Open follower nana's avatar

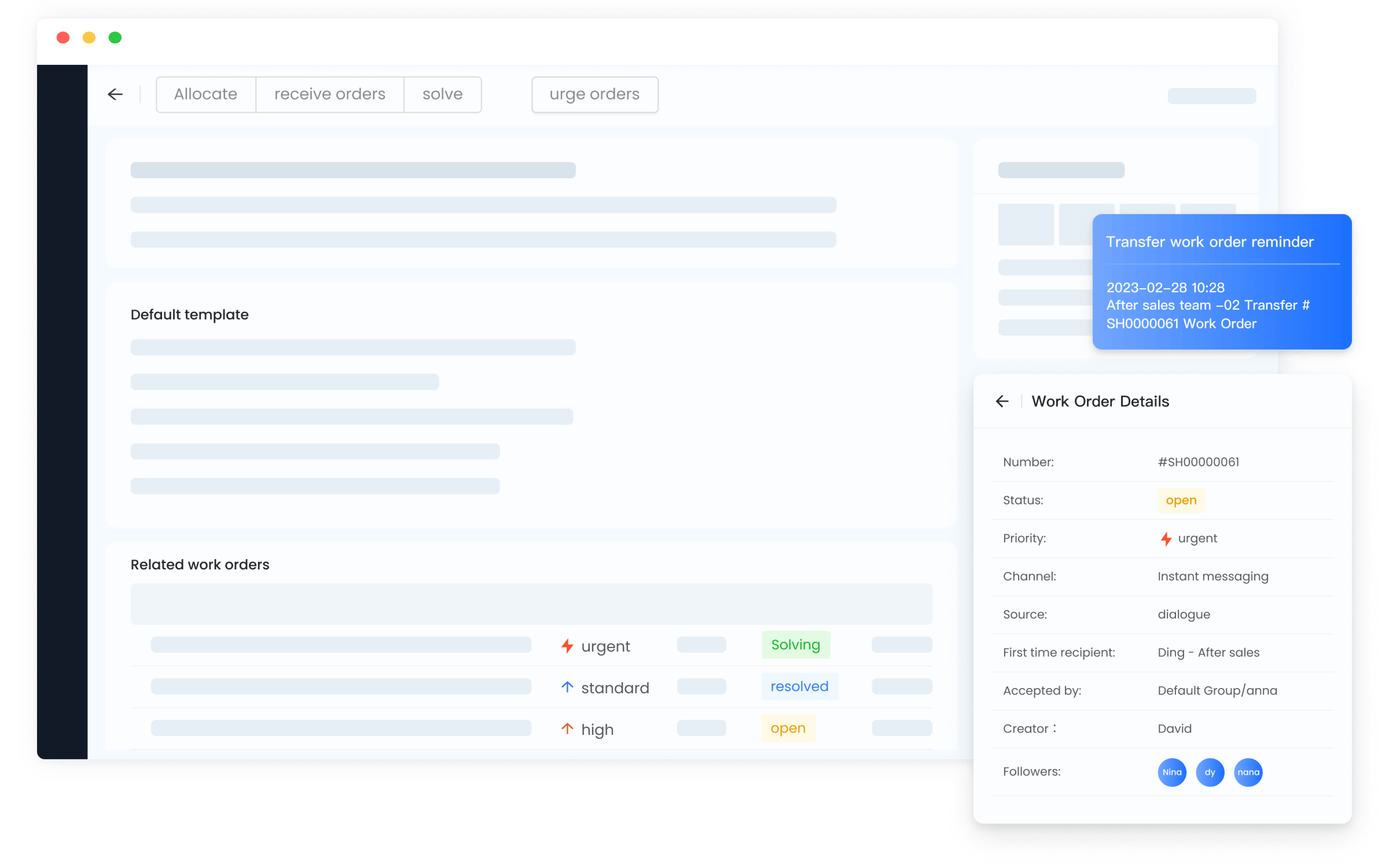click(1248, 772)
